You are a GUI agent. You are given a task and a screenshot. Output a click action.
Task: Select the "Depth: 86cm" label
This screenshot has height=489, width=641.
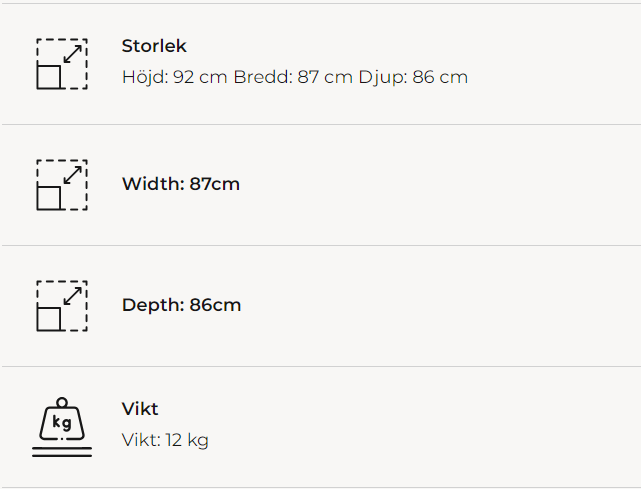pos(181,305)
